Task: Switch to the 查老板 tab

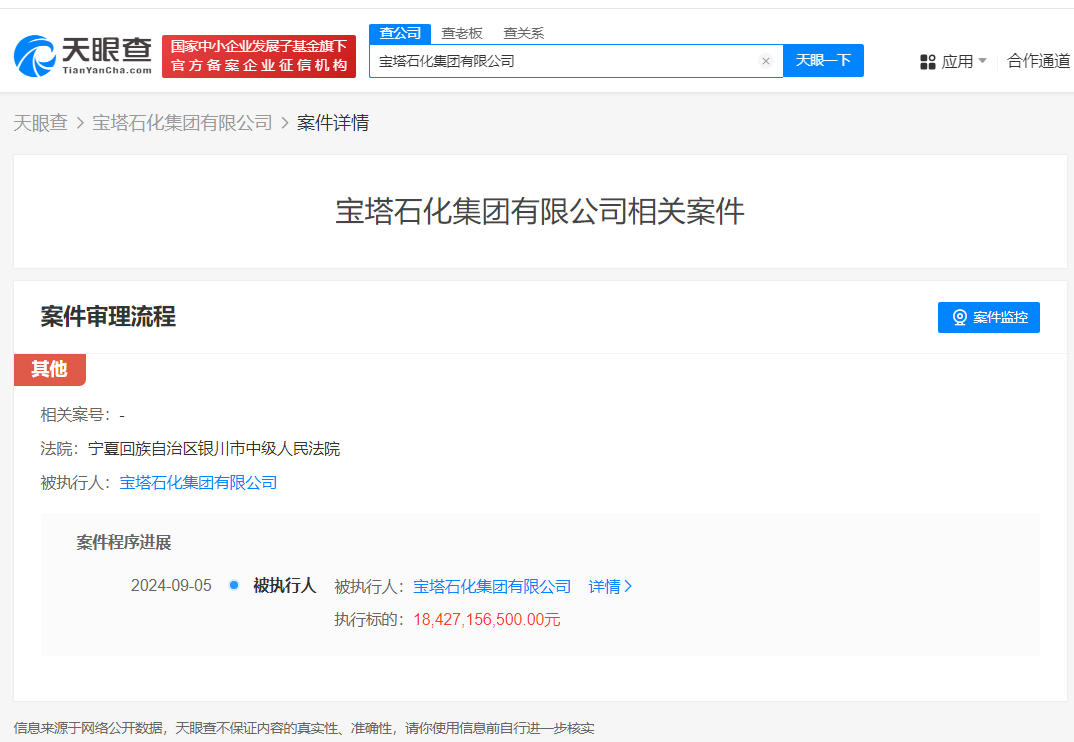Action: (462, 33)
